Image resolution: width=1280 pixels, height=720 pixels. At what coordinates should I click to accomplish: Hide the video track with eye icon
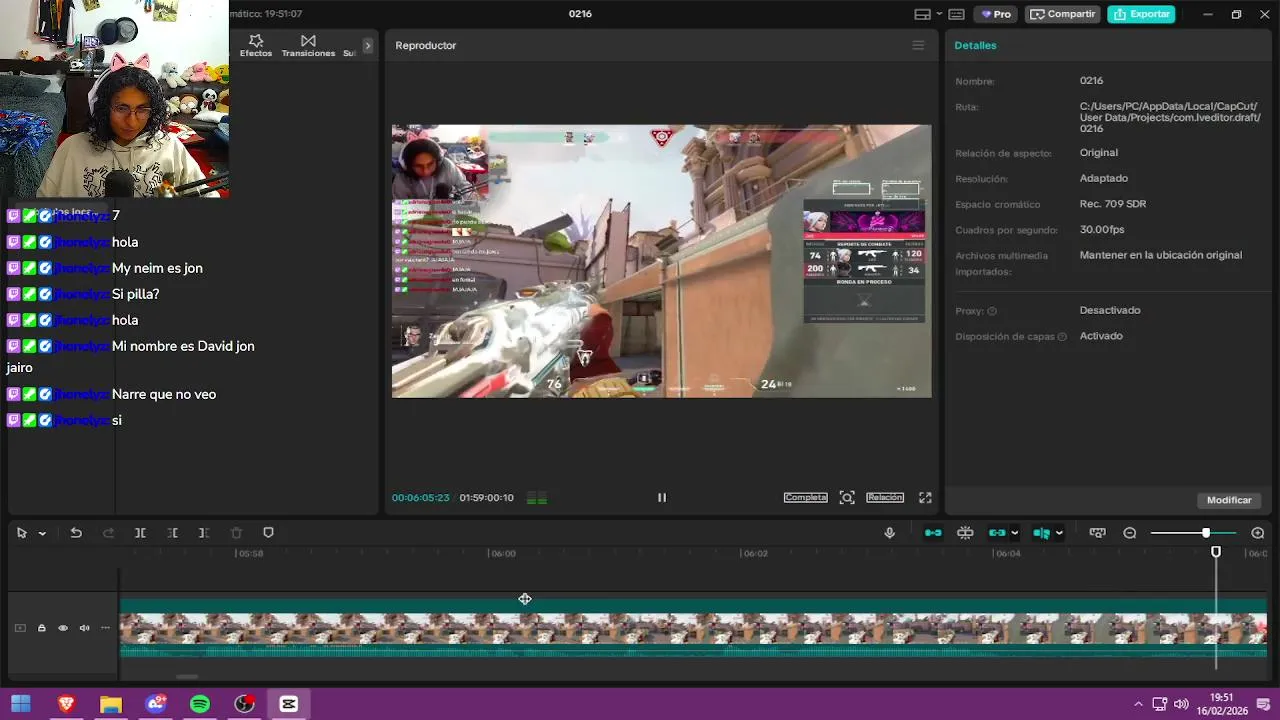coord(63,628)
